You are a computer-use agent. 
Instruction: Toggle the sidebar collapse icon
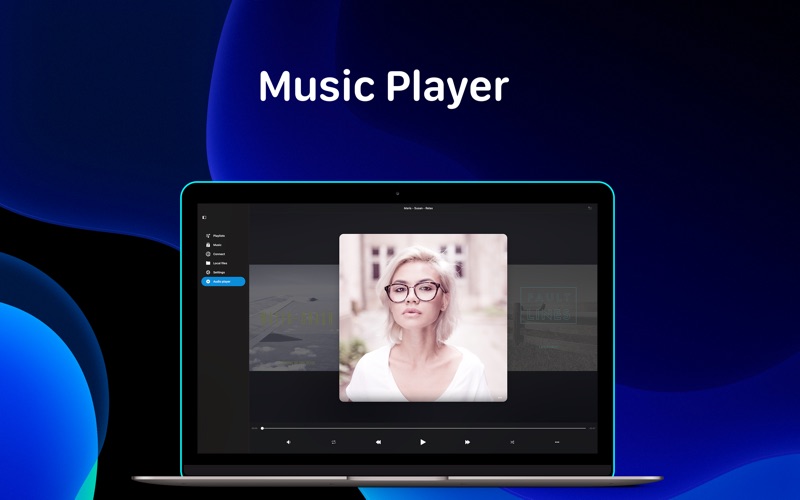(x=204, y=217)
